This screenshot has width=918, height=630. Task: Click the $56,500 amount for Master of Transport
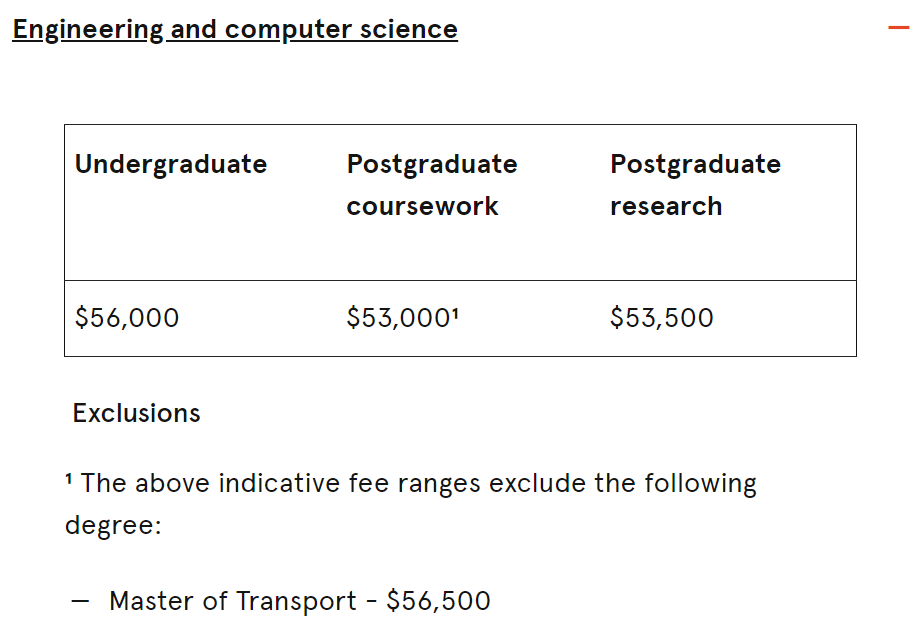pos(439,601)
